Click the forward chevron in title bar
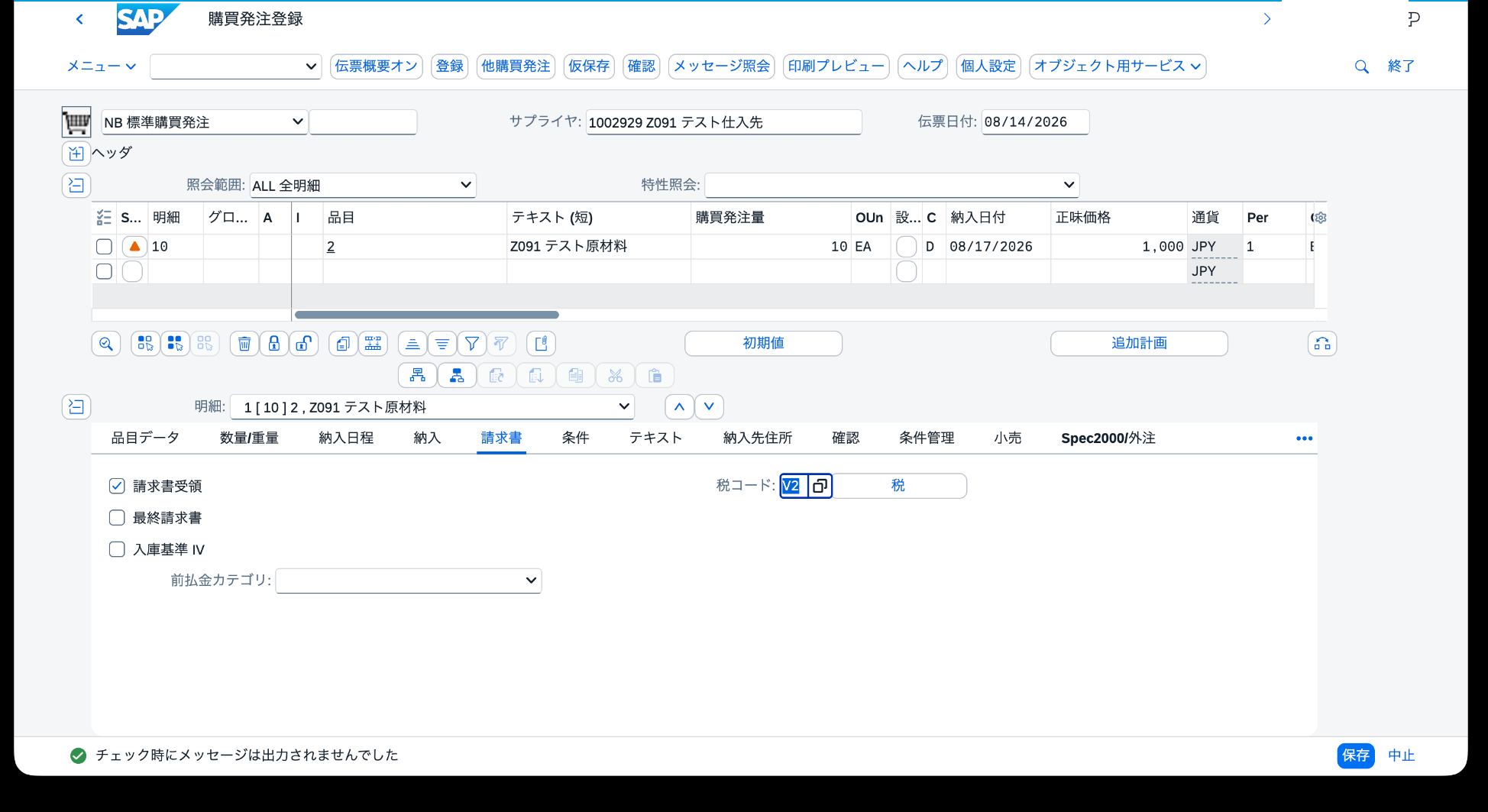 tap(1267, 19)
